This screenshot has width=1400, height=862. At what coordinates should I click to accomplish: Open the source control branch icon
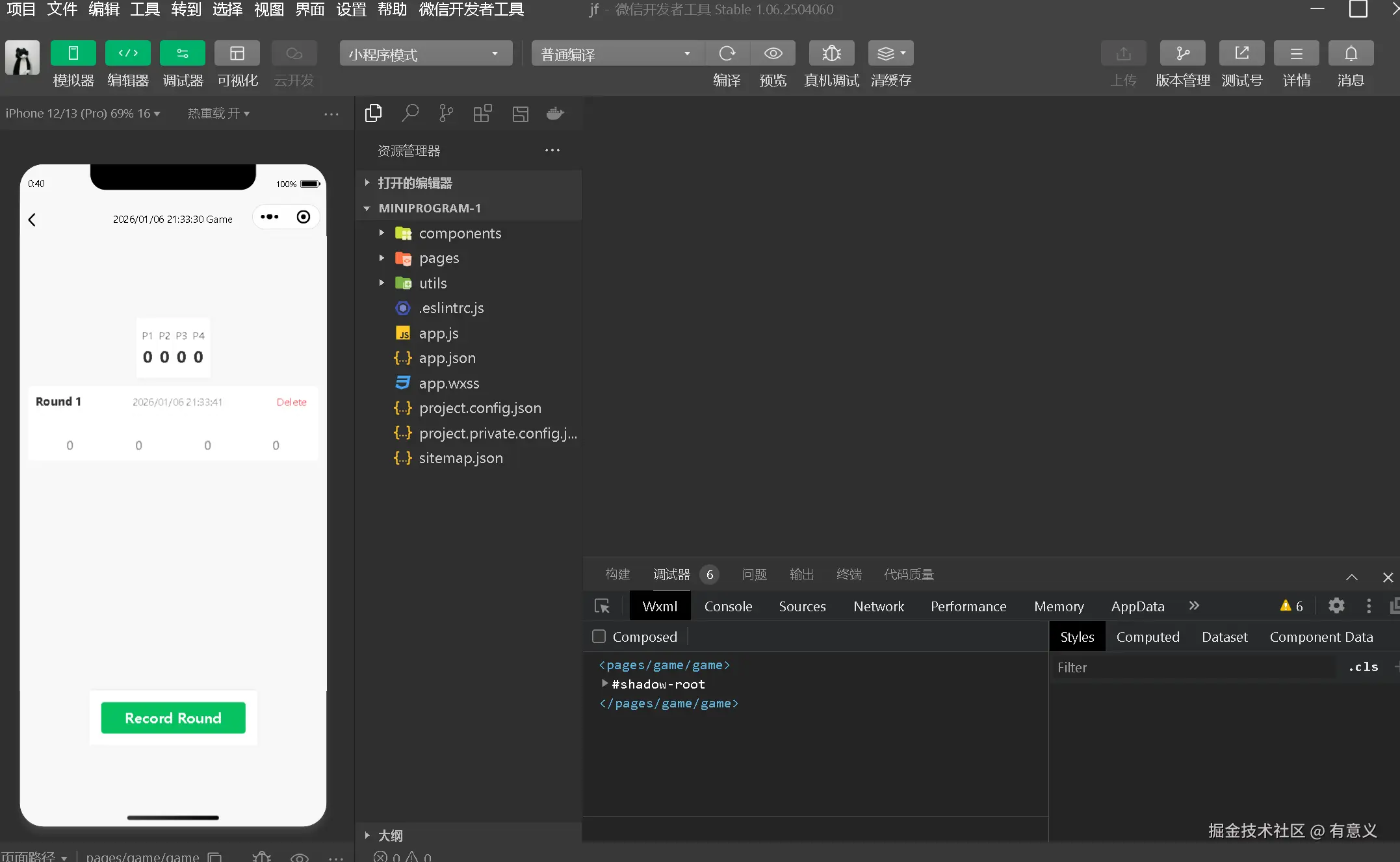[446, 114]
